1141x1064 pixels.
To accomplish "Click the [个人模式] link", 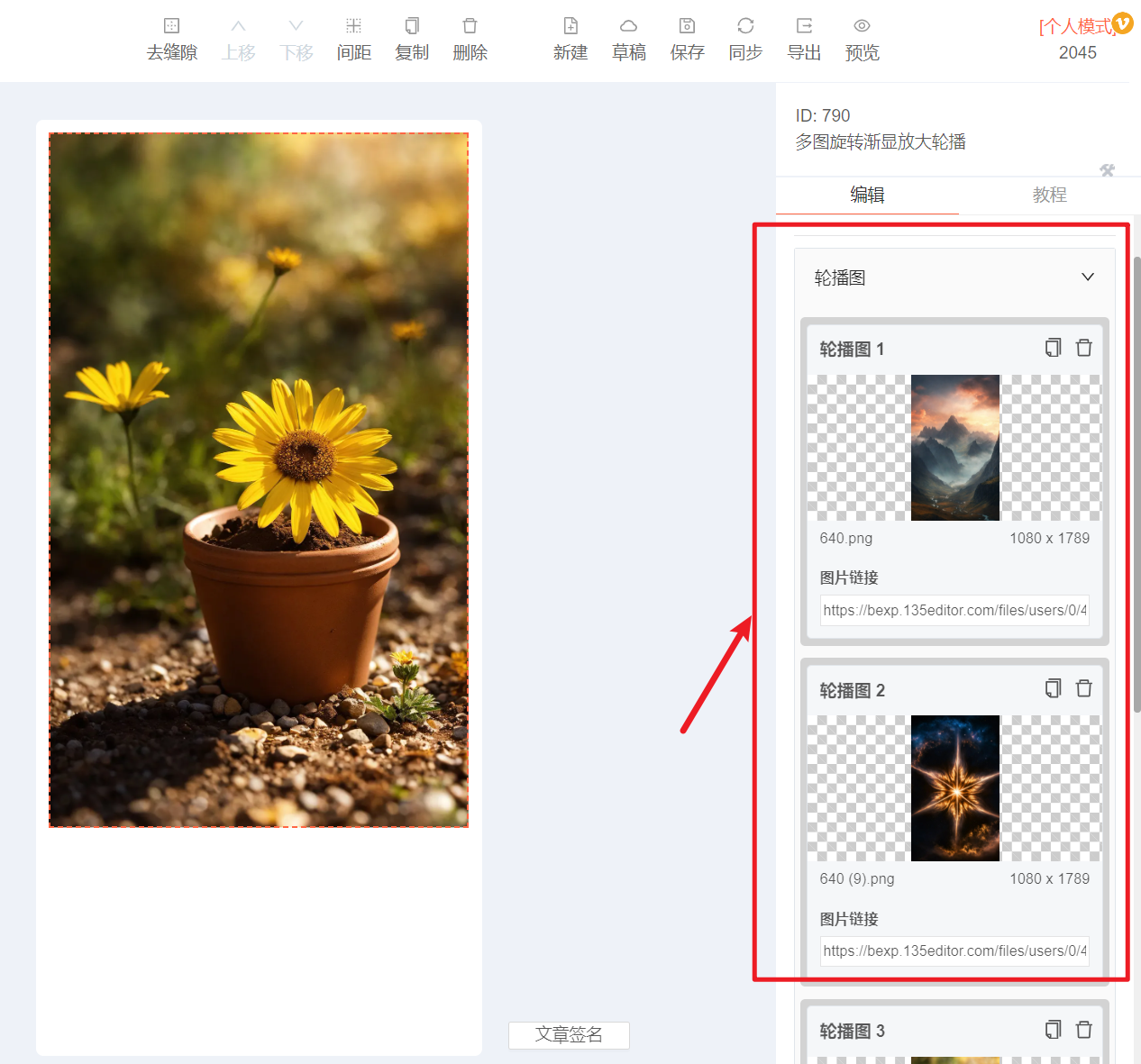I will click(x=1076, y=26).
